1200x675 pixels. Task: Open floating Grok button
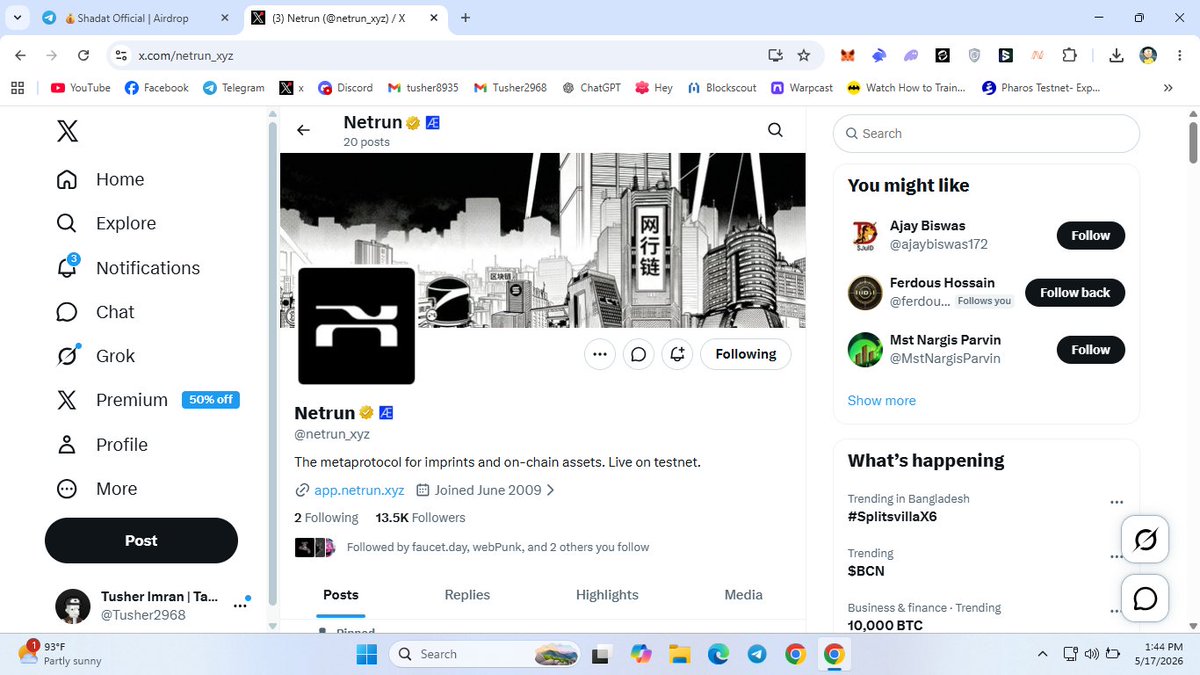[x=1145, y=540]
